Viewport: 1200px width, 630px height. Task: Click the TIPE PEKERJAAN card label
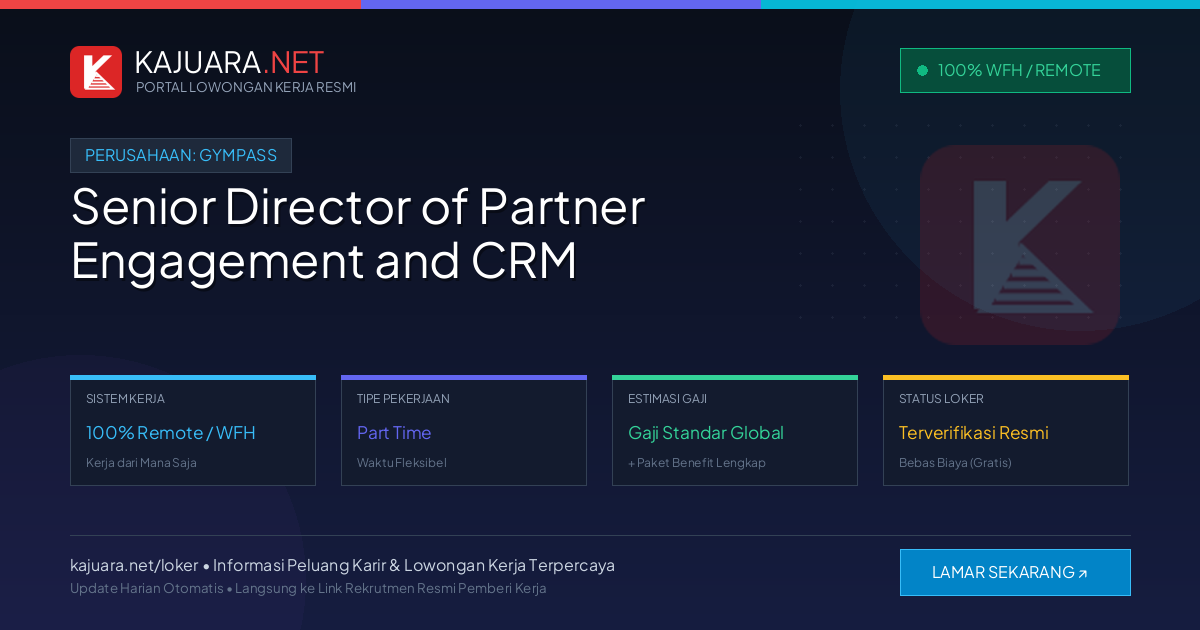(403, 398)
